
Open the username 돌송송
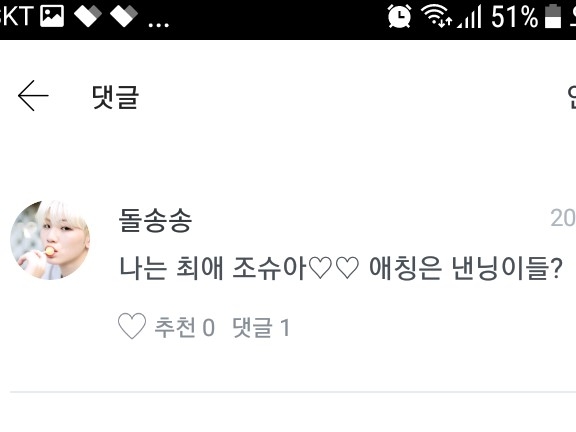point(155,220)
